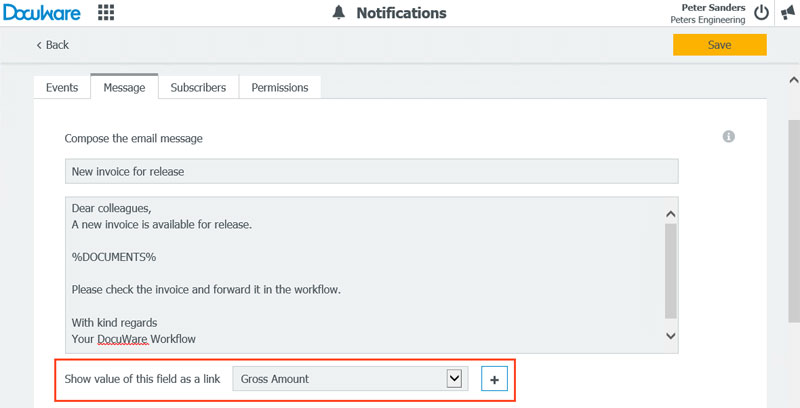Save the notification settings
The image size is (800, 408).
[x=719, y=45]
